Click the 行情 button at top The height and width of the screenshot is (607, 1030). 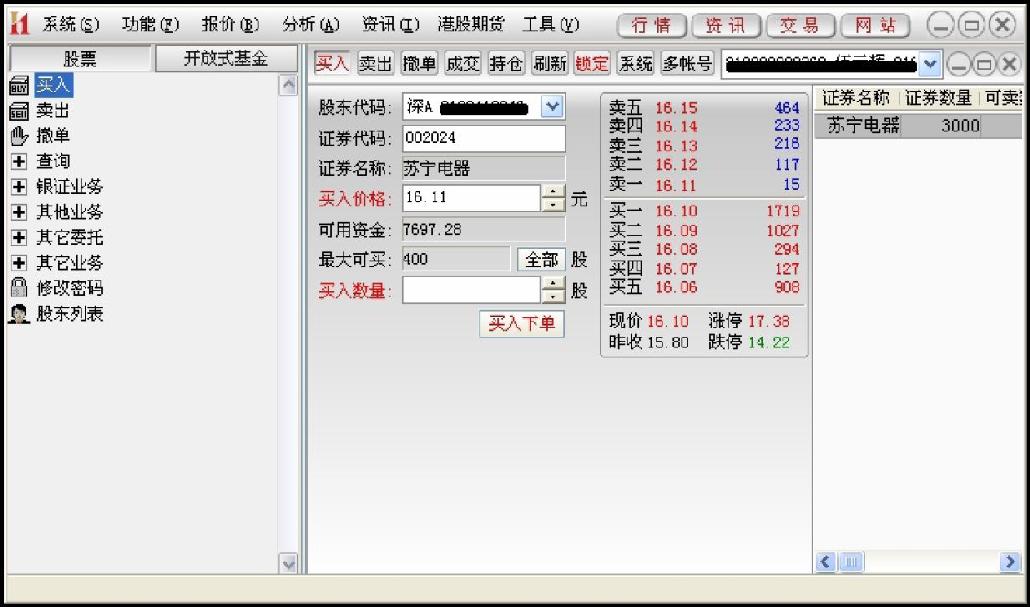653,26
